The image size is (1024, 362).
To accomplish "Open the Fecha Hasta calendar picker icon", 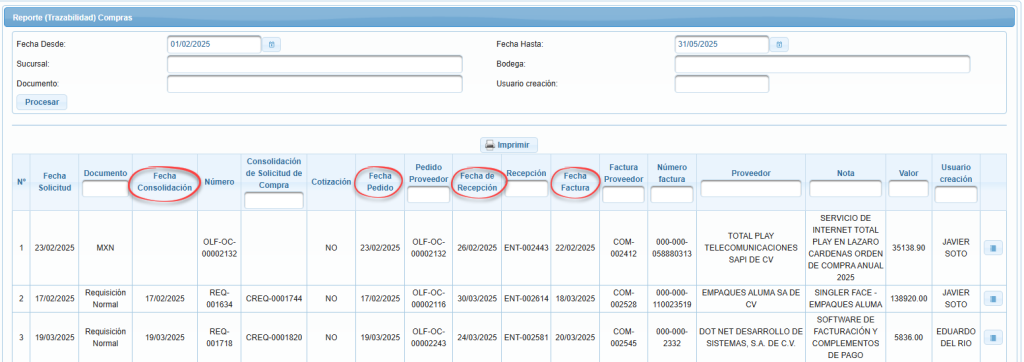I will pyautogui.click(x=779, y=44).
